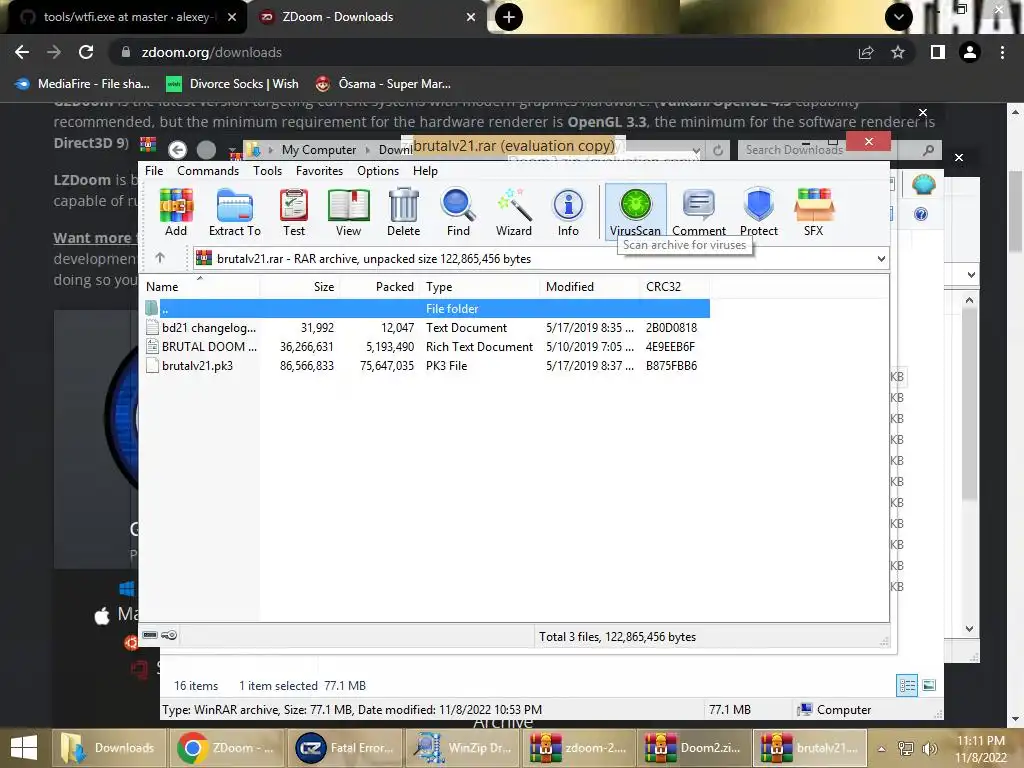This screenshot has width=1024, height=768.
Task: Click the Delete trash icon
Action: pos(404,212)
